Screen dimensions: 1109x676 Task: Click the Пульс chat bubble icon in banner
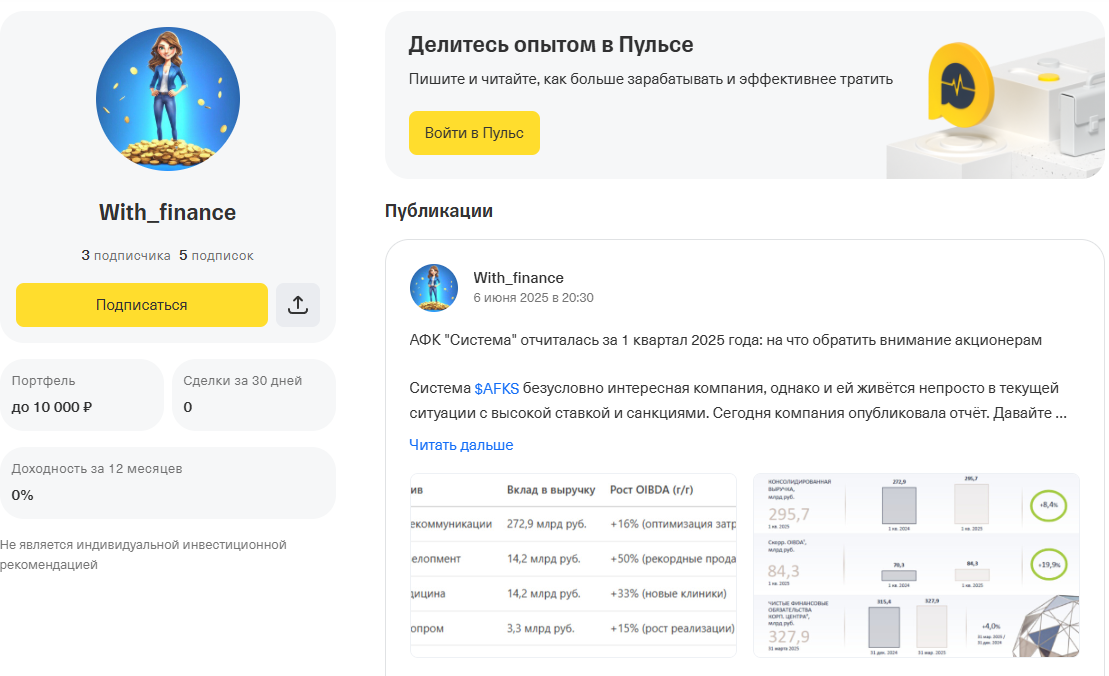coord(960,86)
